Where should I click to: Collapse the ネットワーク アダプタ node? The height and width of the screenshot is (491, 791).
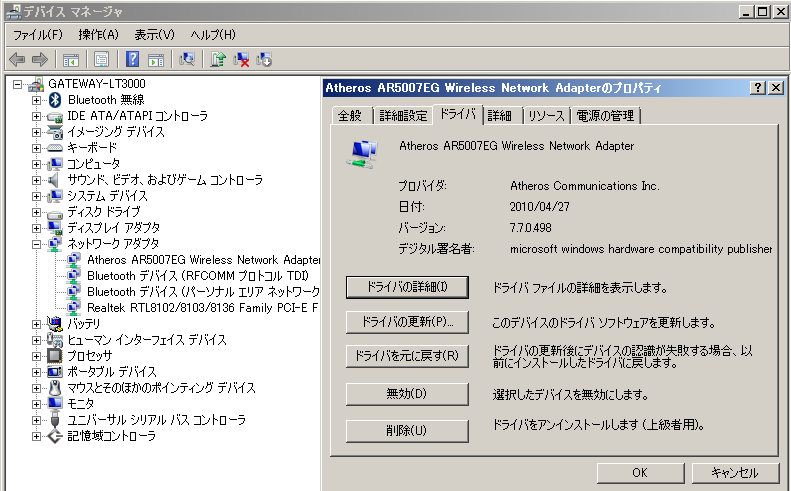(x=36, y=244)
